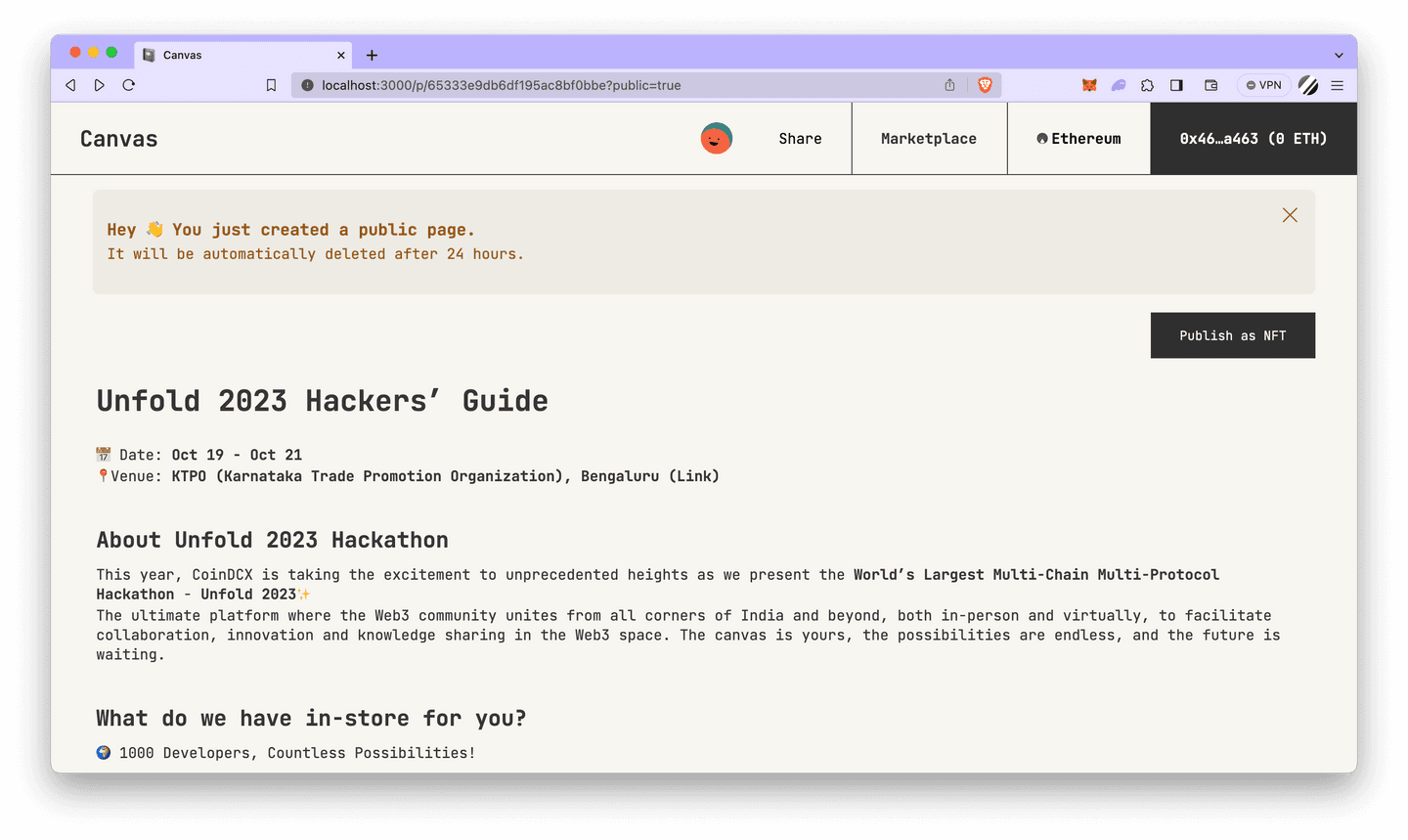This screenshot has height=840, width=1408.
Task: Click the orange avatar face icon
Action: point(717,139)
